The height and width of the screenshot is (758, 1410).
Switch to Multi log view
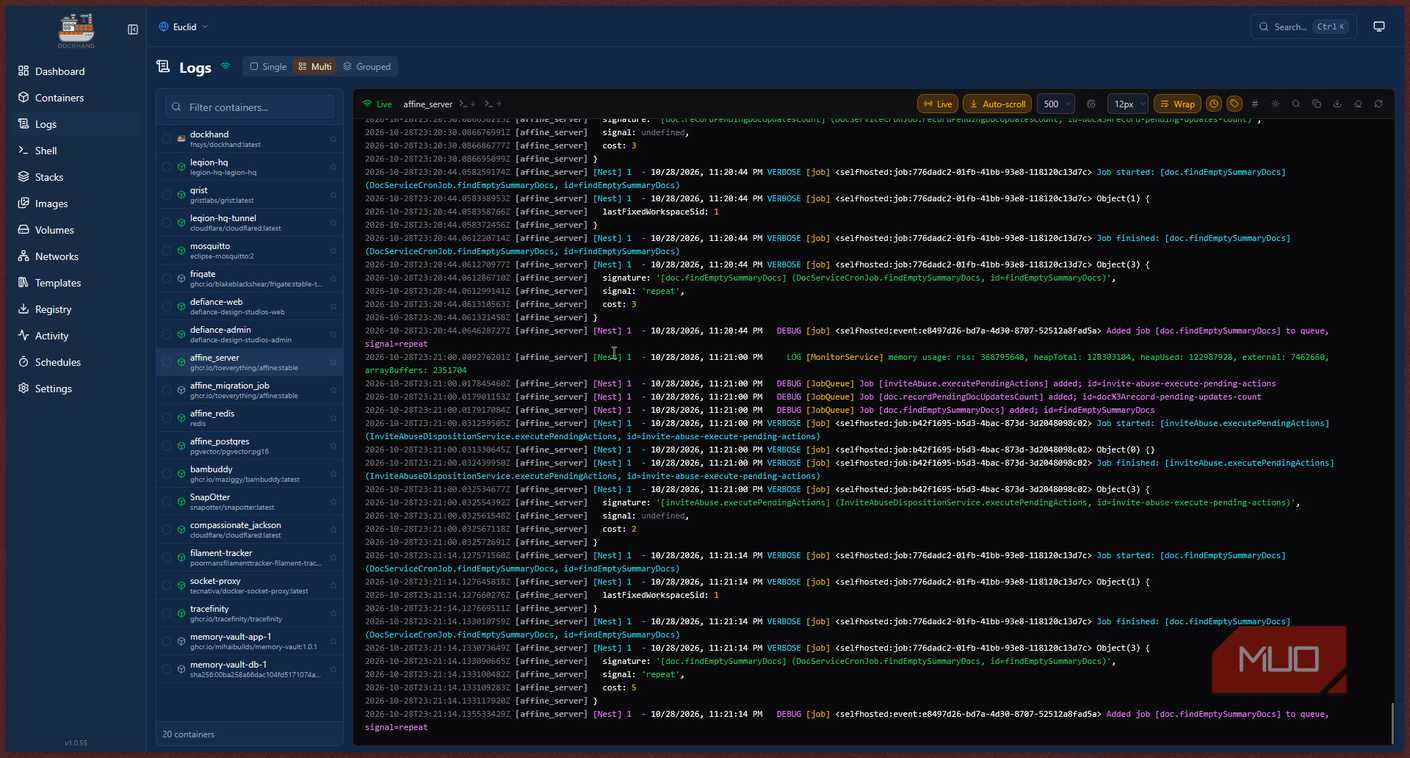point(314,67)
